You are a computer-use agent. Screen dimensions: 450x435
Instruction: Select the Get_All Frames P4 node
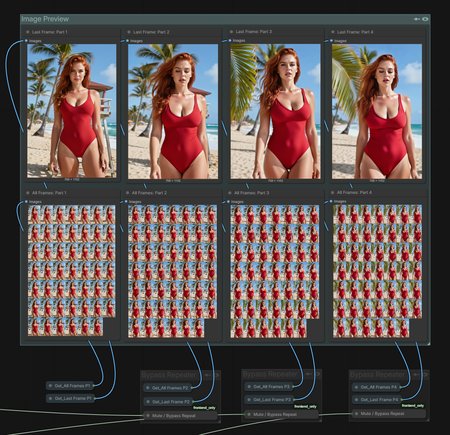coord(377,387)
